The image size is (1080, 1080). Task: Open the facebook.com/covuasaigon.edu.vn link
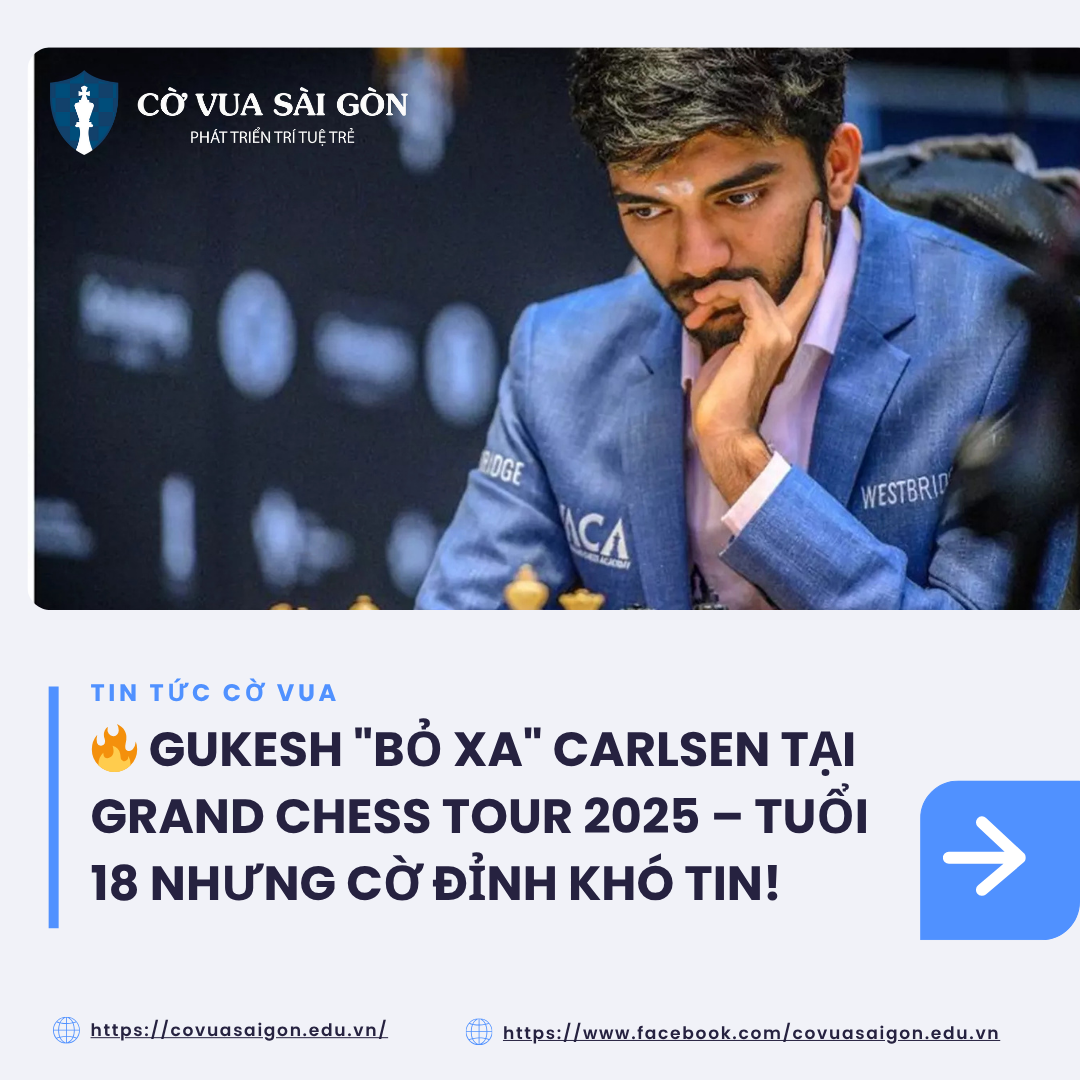pos(751,1033)
